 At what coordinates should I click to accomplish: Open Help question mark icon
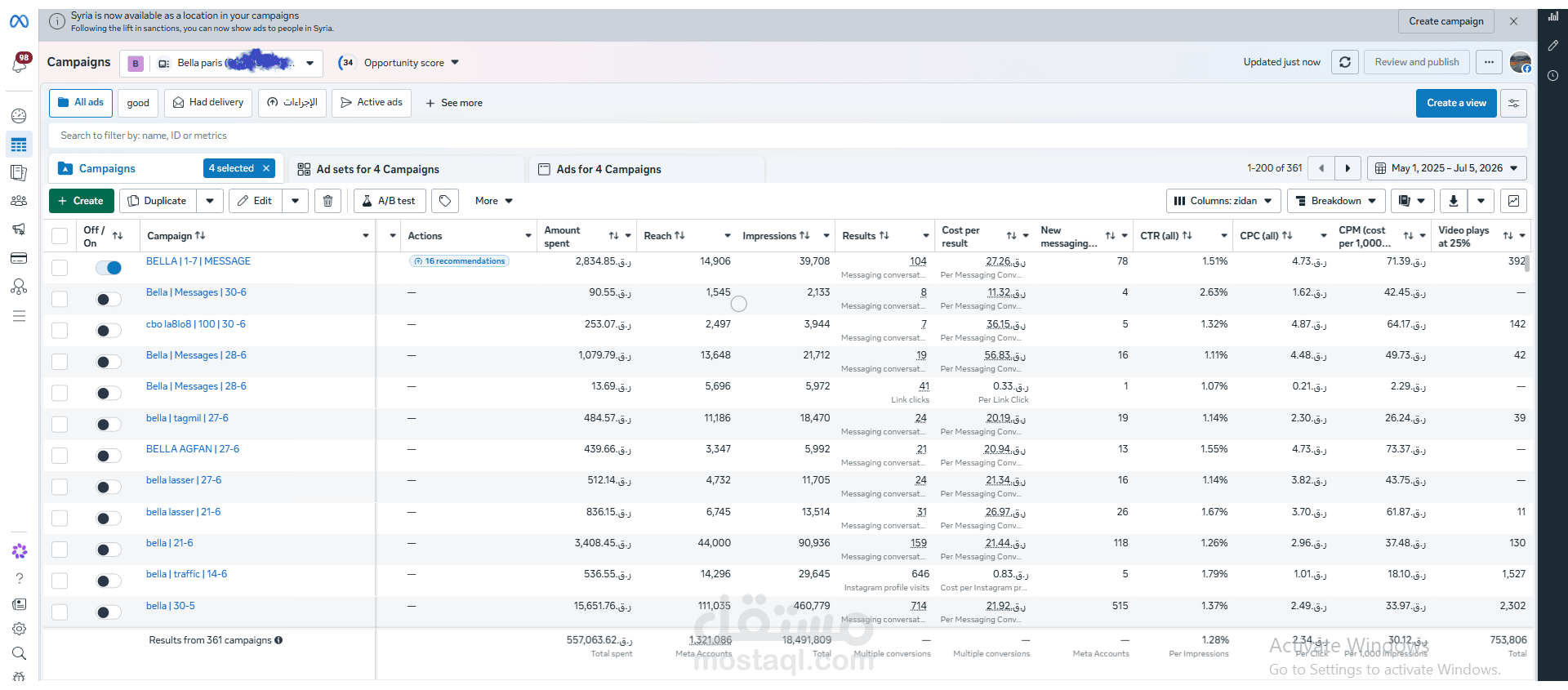tap(19, 578)
